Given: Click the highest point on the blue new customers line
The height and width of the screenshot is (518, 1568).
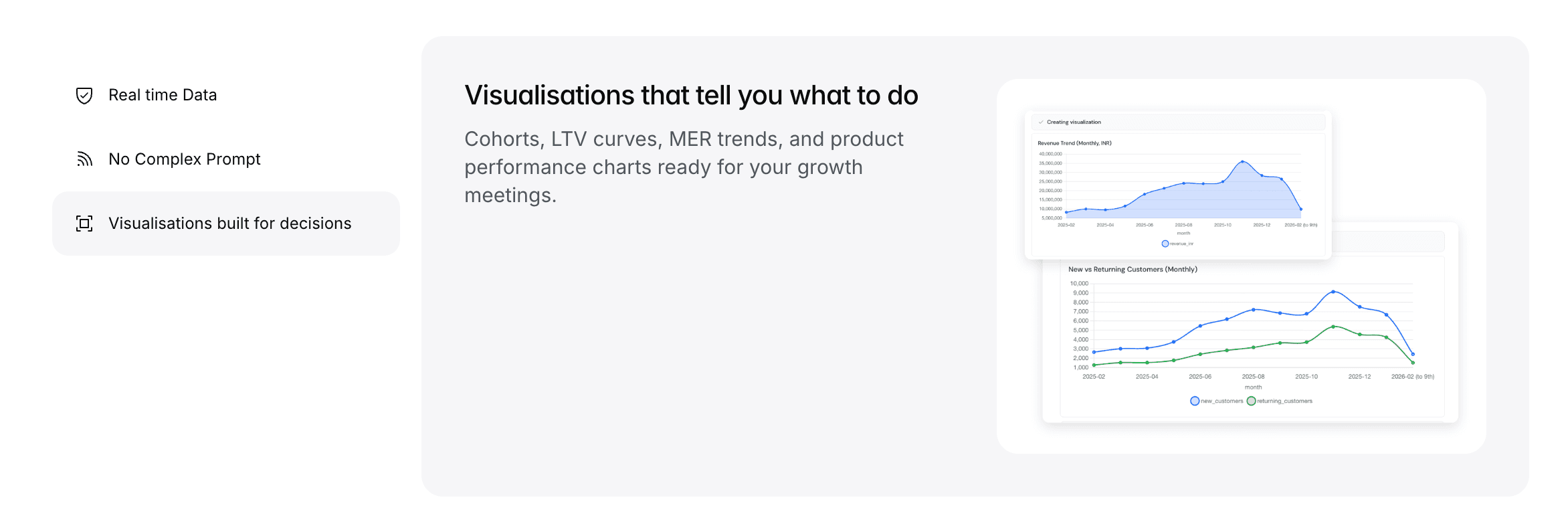Looking at the screenshot, I should click(x=1333, y=292).
